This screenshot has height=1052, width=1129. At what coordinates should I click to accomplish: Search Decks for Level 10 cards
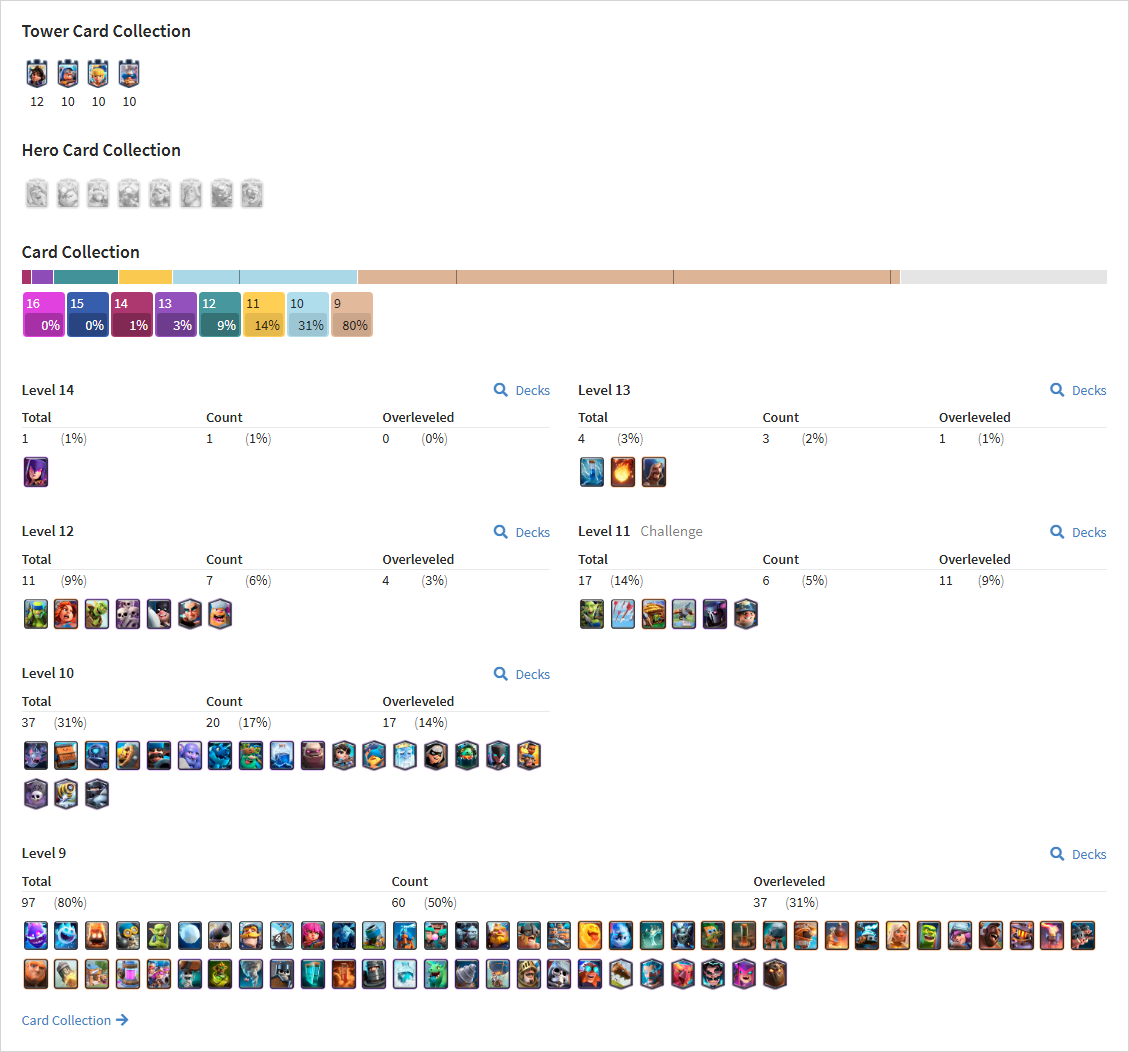coord(522,674)
